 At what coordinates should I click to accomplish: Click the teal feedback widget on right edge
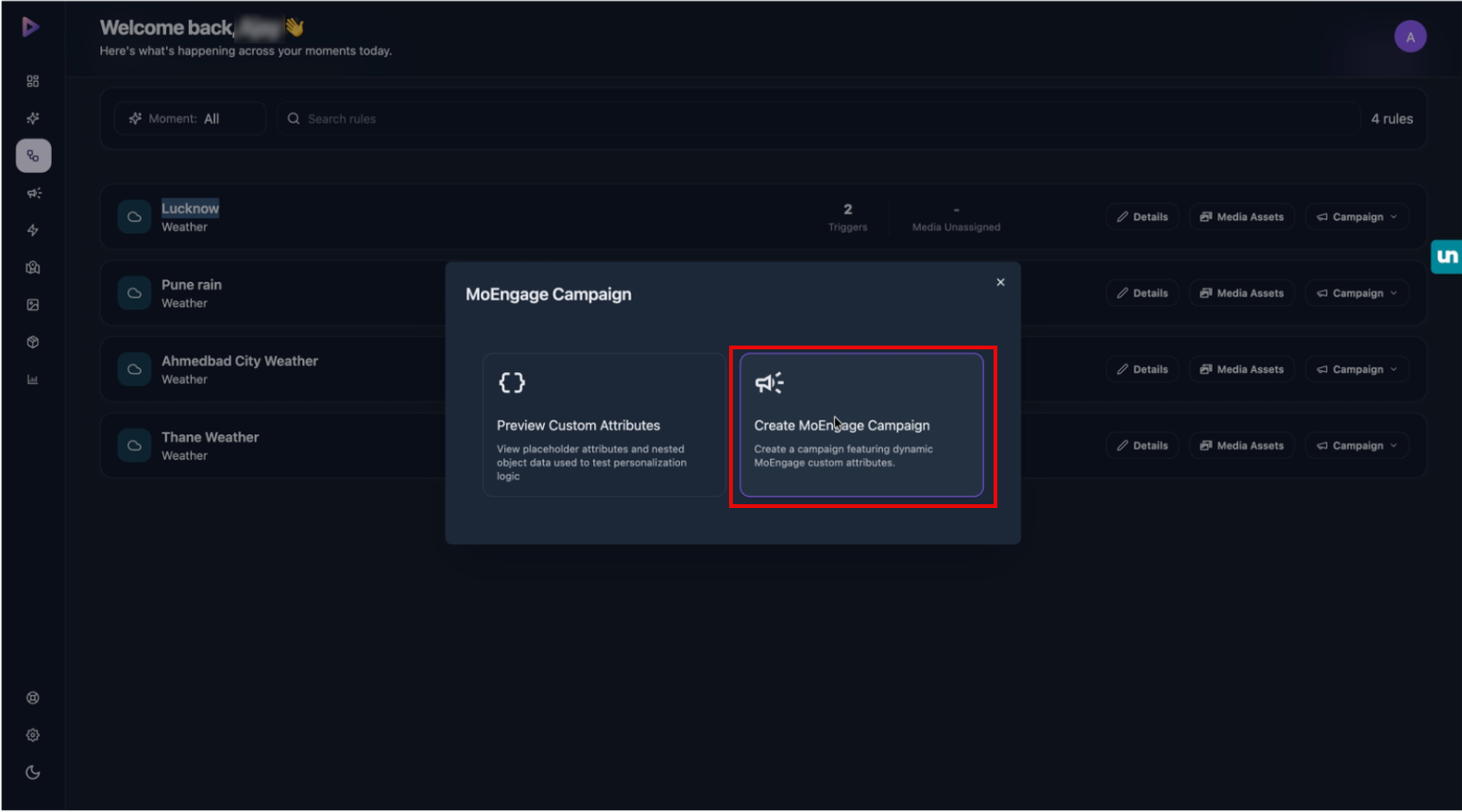pyautogui.click(x=1446, y=256)
